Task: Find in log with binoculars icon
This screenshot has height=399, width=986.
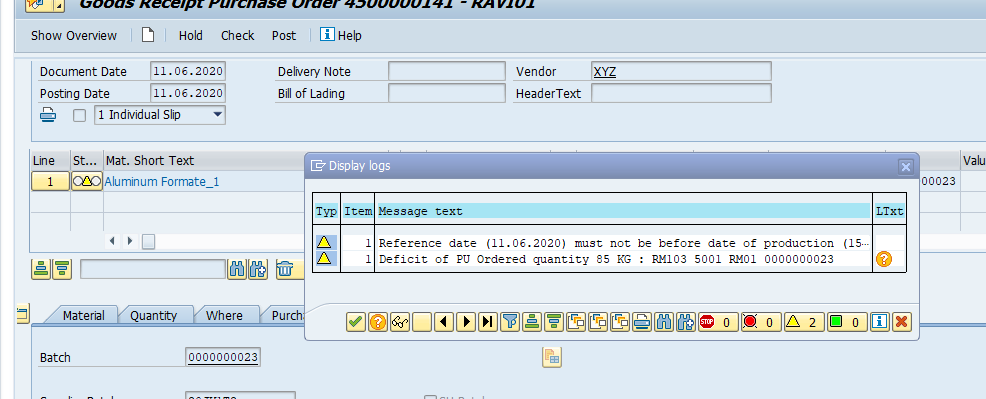Action: 664,322
